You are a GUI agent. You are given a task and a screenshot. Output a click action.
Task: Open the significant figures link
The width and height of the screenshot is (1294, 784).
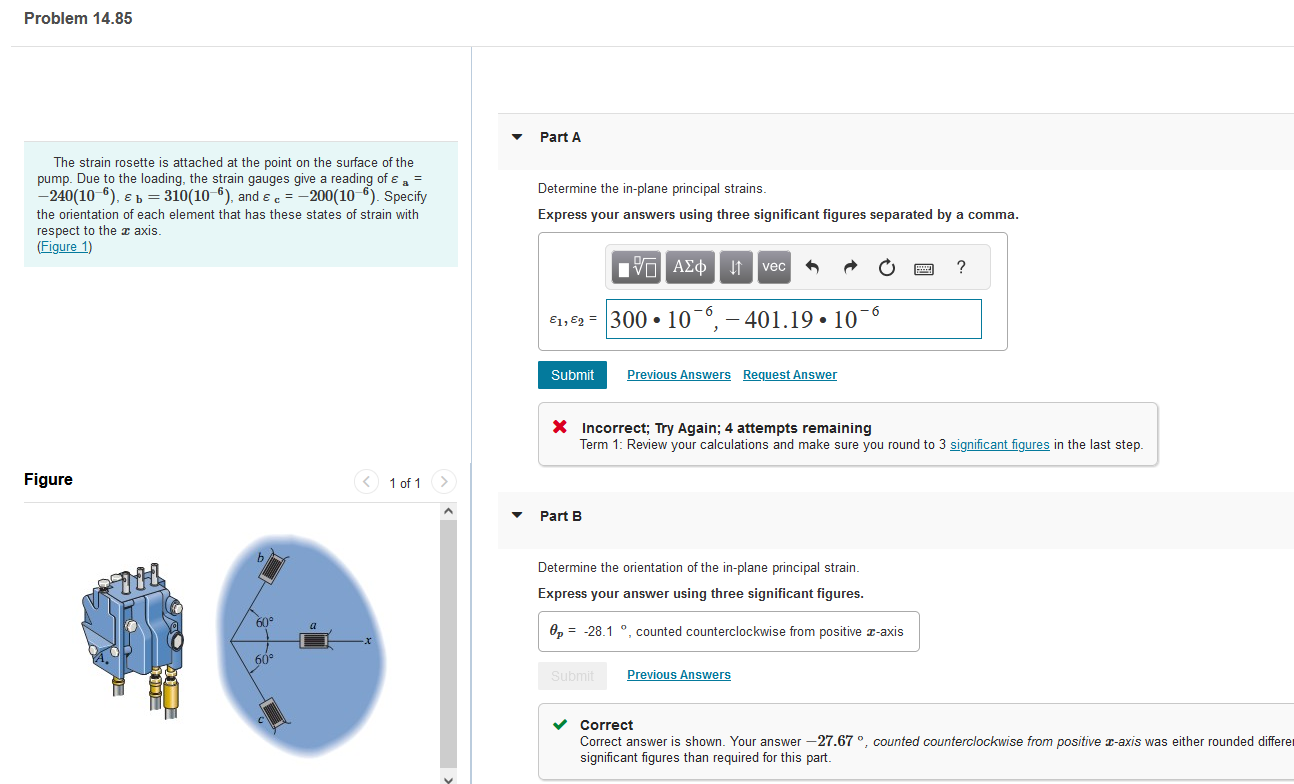point(1000,445)
